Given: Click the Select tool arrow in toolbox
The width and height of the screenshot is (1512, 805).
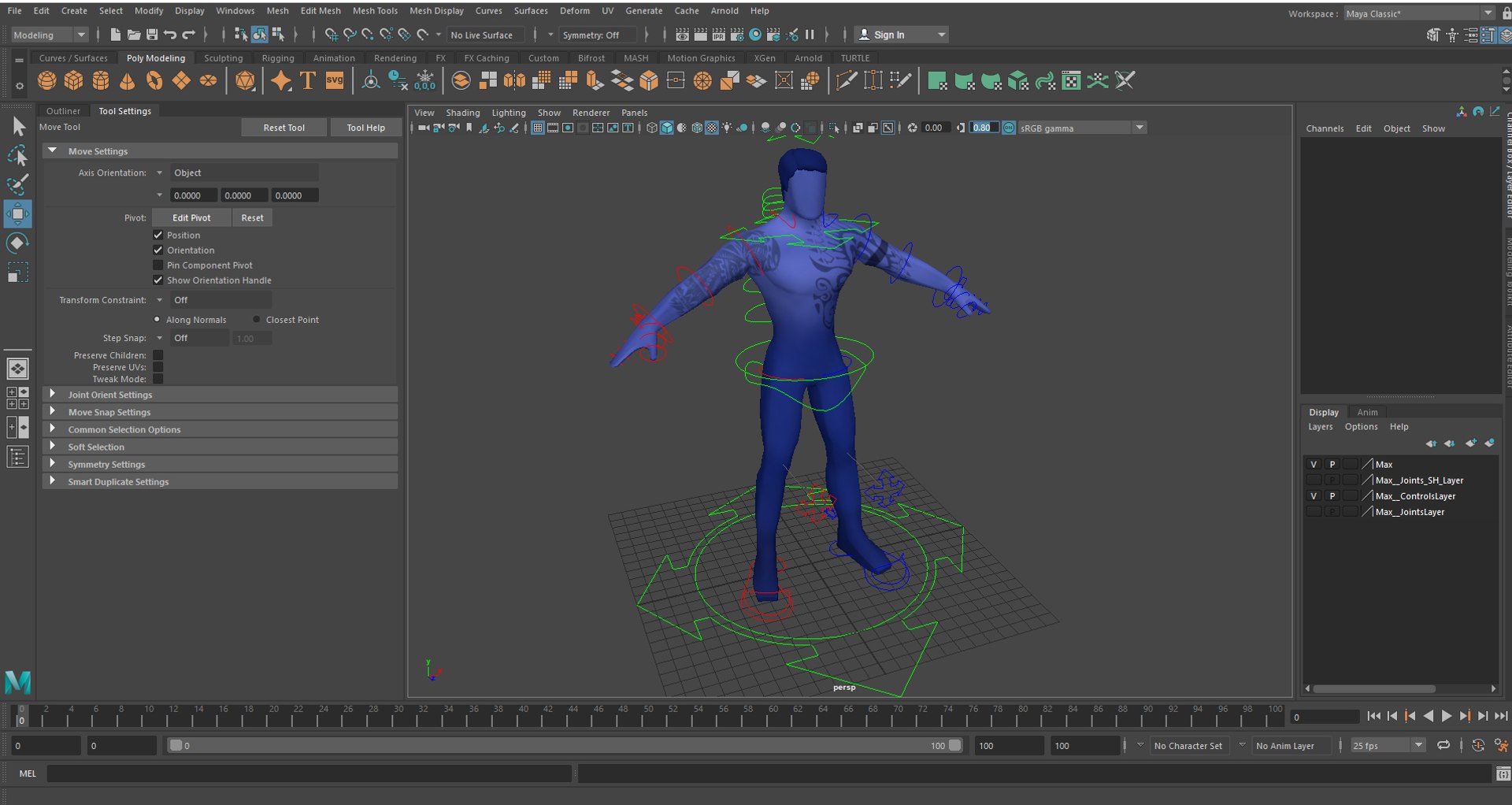Looking at the screenshot, I should (x=18, y=127).
